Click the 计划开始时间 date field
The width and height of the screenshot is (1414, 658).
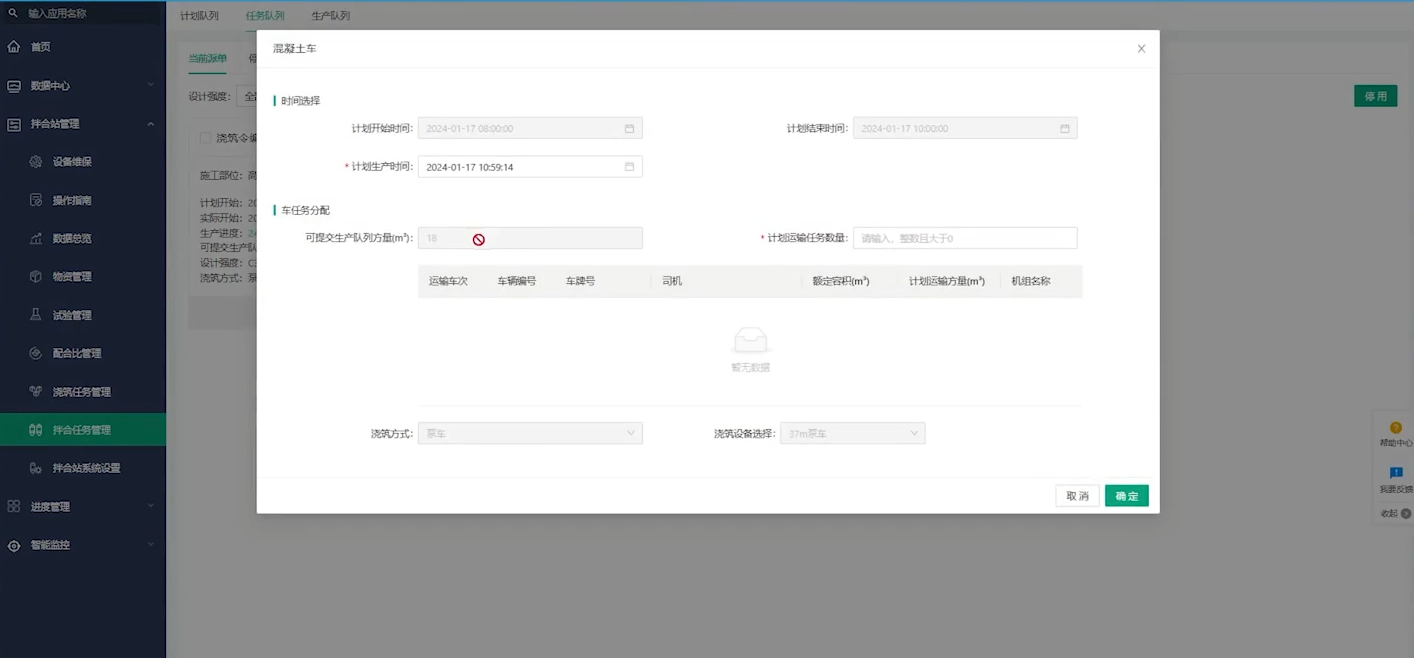click(x=530, y=128)
